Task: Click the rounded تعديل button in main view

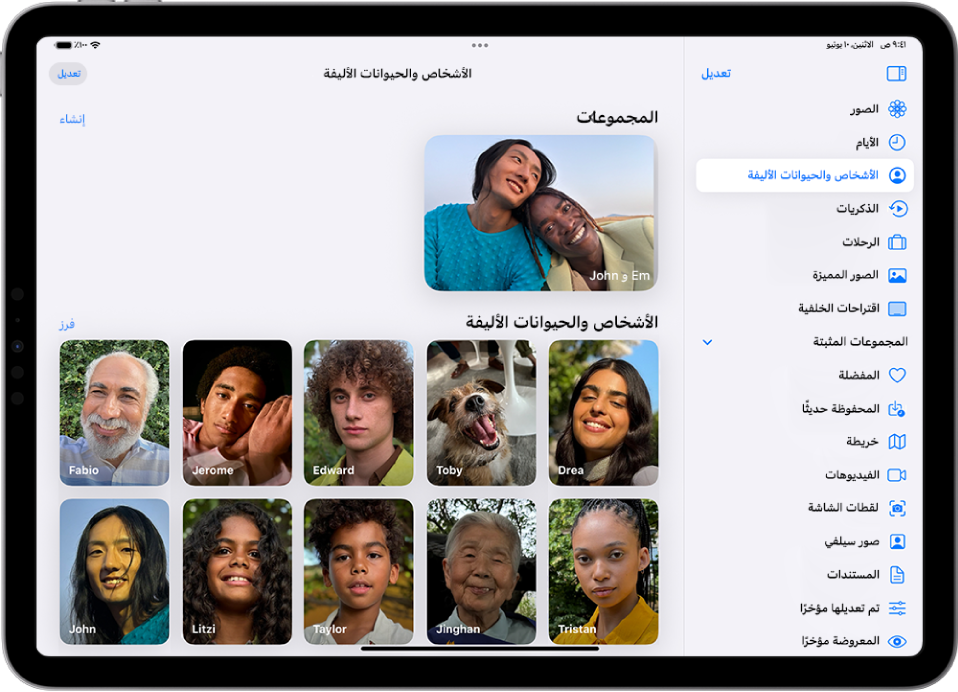Action: pos(68,74)
